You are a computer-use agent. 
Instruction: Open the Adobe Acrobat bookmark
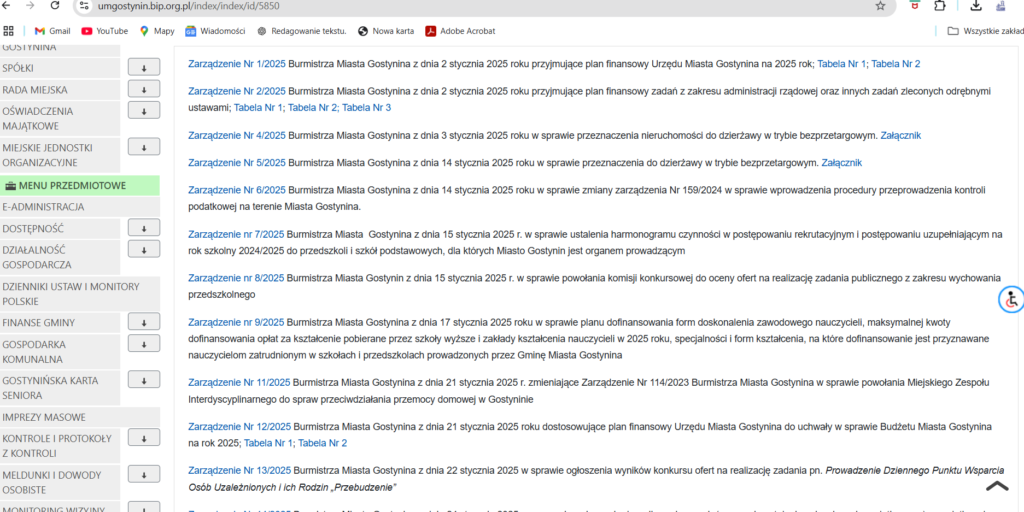coord(460,31)
